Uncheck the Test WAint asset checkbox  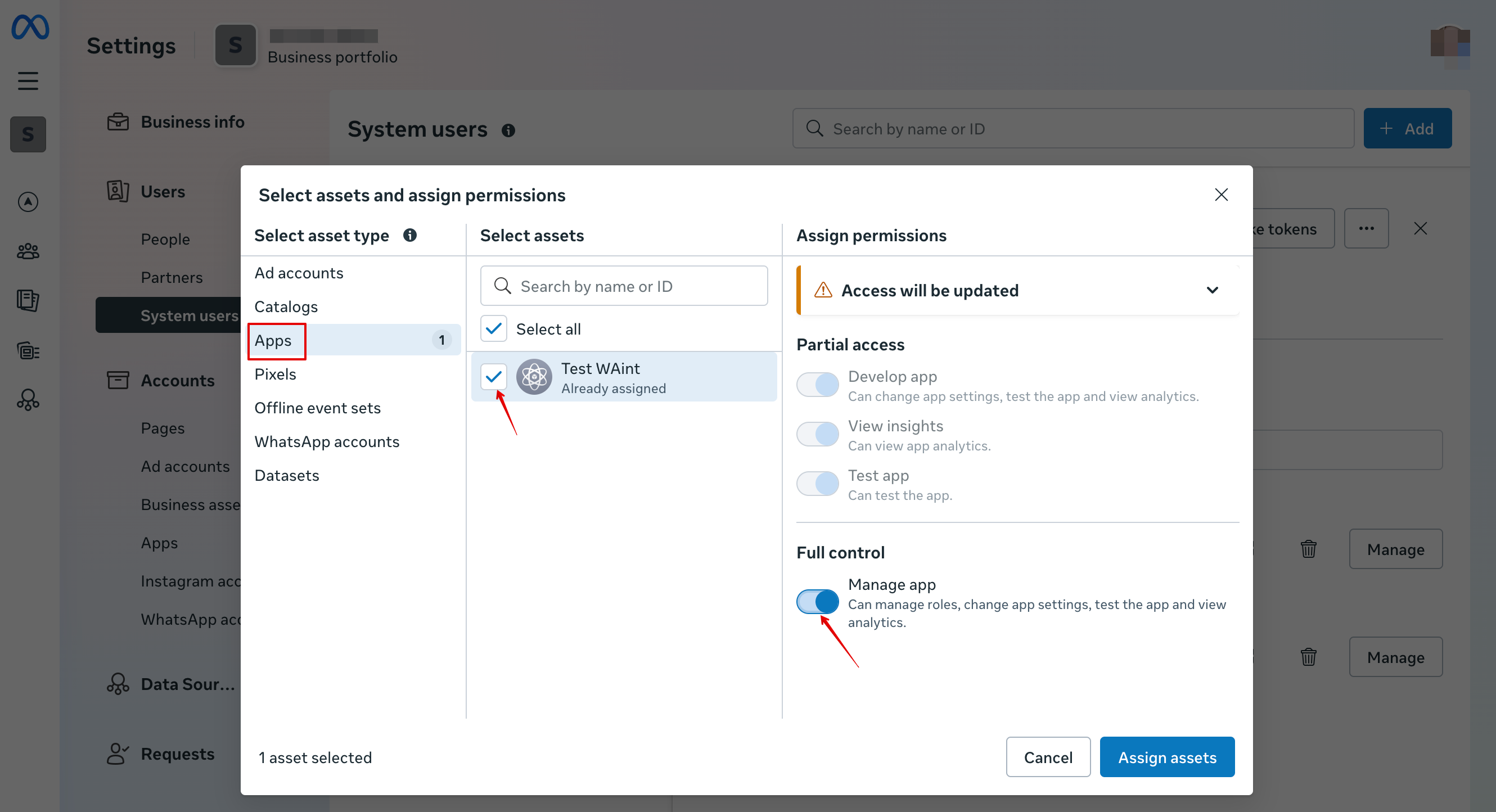point(494,377)
